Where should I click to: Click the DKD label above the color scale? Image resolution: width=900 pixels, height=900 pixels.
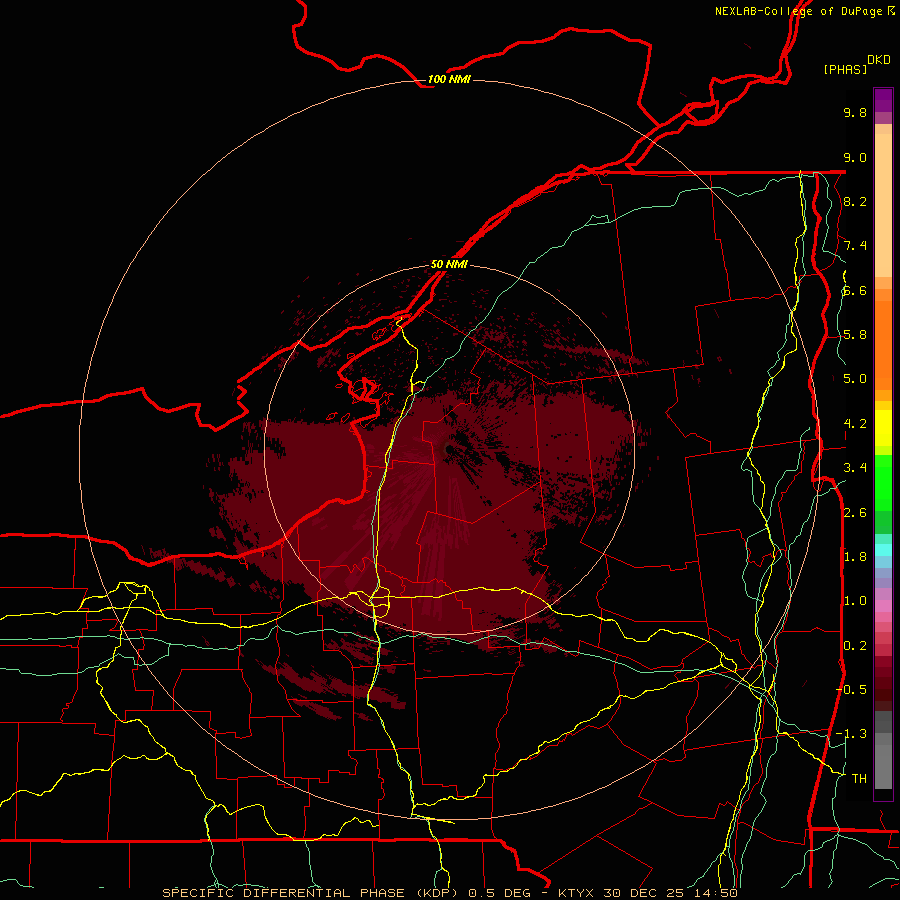tap(879, 60)
